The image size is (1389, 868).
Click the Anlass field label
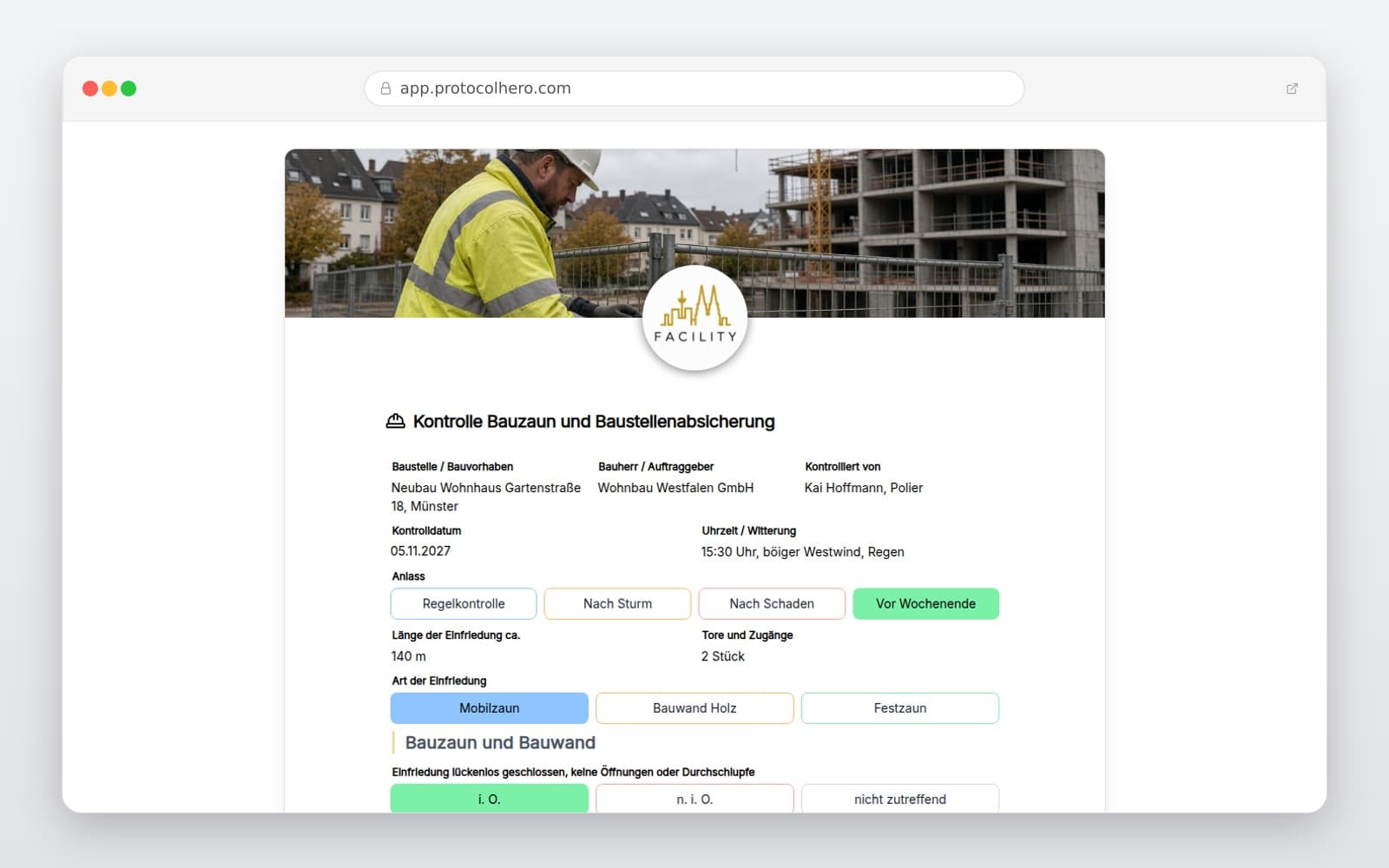(408, 576)
